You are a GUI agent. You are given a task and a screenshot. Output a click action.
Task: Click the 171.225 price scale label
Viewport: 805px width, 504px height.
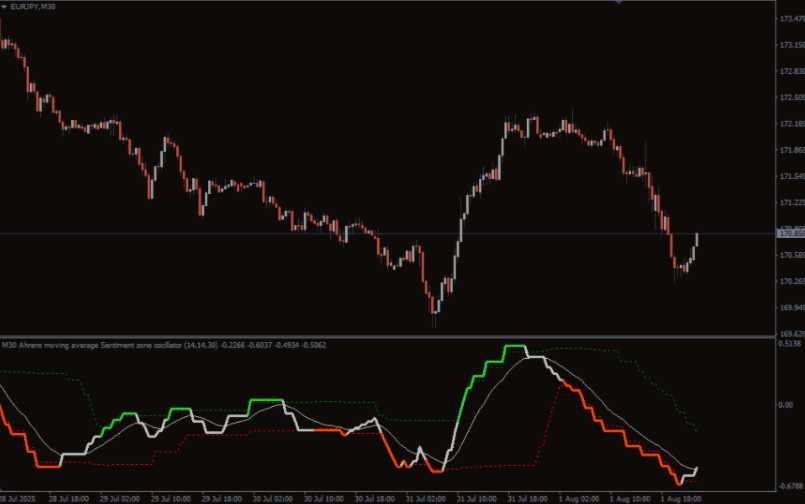point(792,203)
